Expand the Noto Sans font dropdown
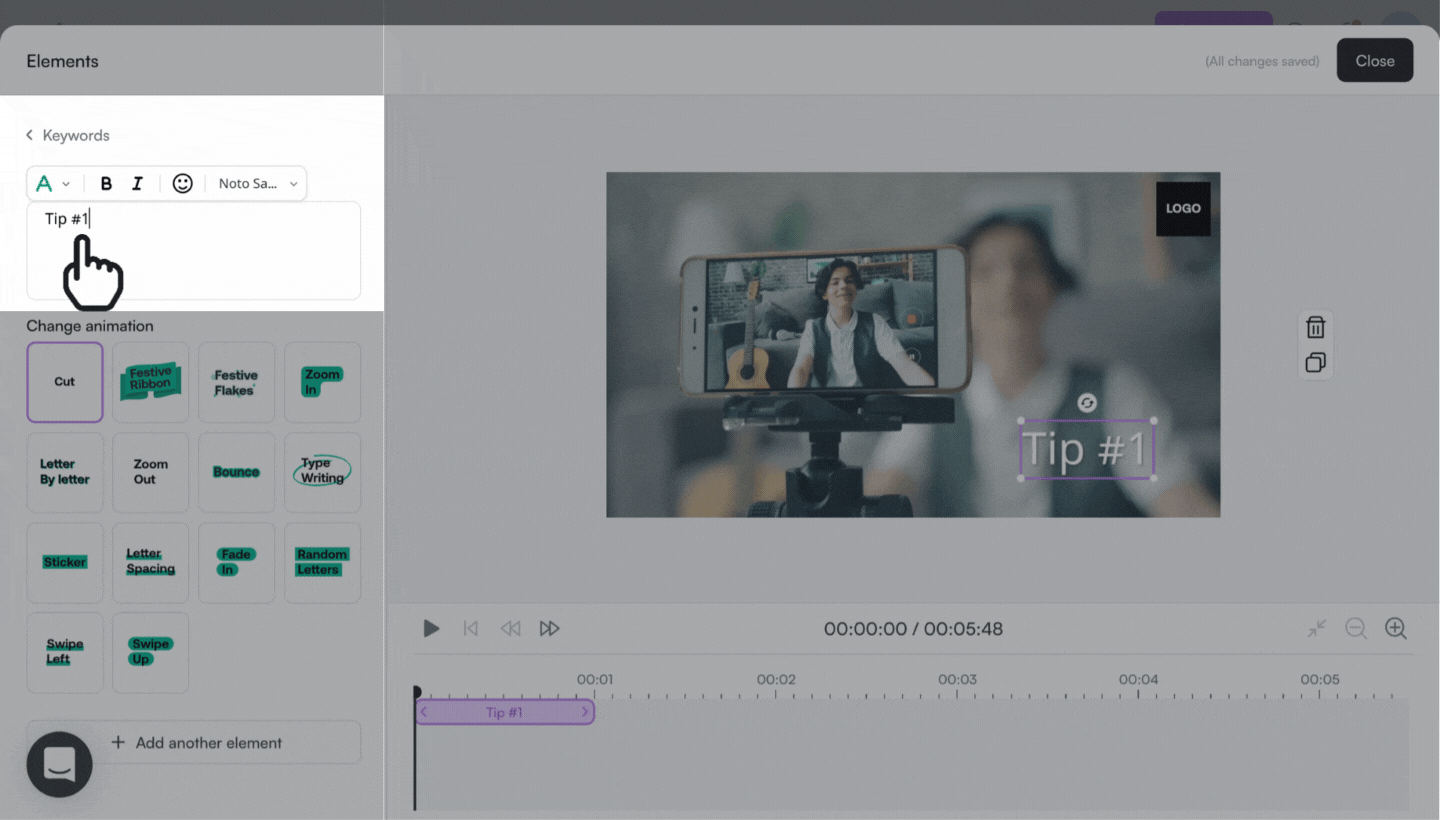 [258, 184]
